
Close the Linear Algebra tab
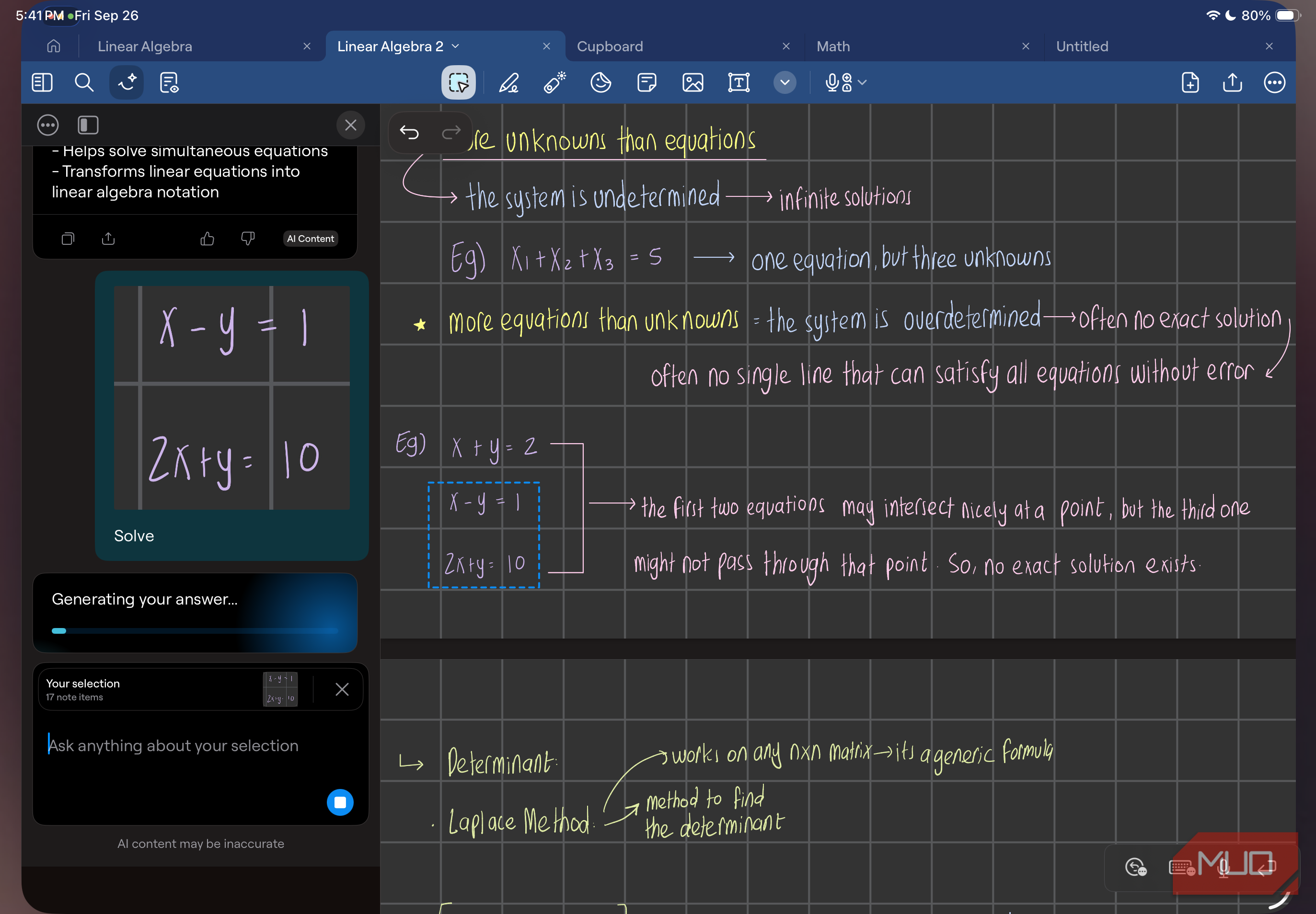tap(307, 46)
